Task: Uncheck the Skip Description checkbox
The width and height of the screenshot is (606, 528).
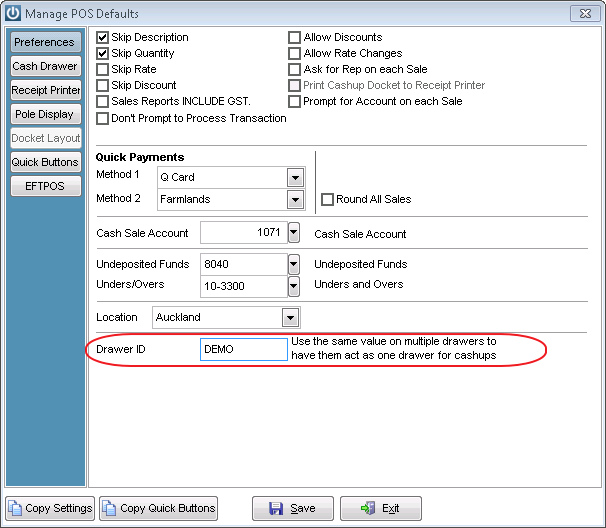Action: click(x=102, y=37)
